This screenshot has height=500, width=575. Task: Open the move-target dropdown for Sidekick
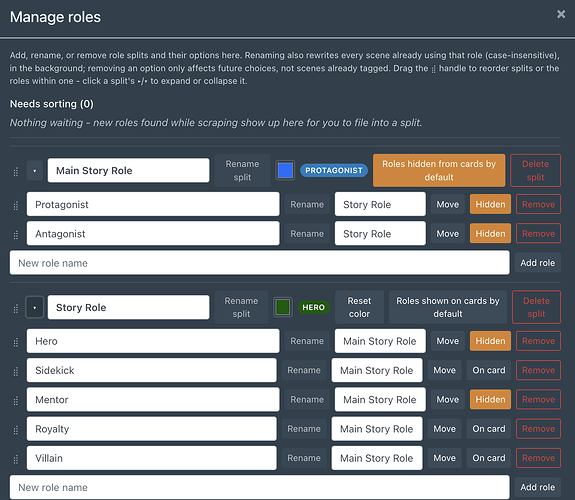(x=377, y=370)
